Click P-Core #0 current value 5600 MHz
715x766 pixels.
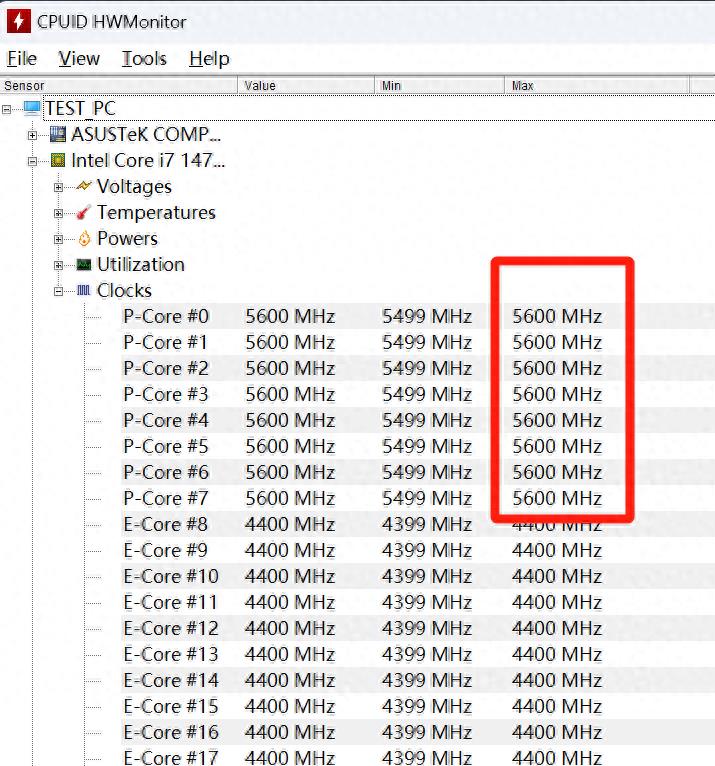point(290,316)
